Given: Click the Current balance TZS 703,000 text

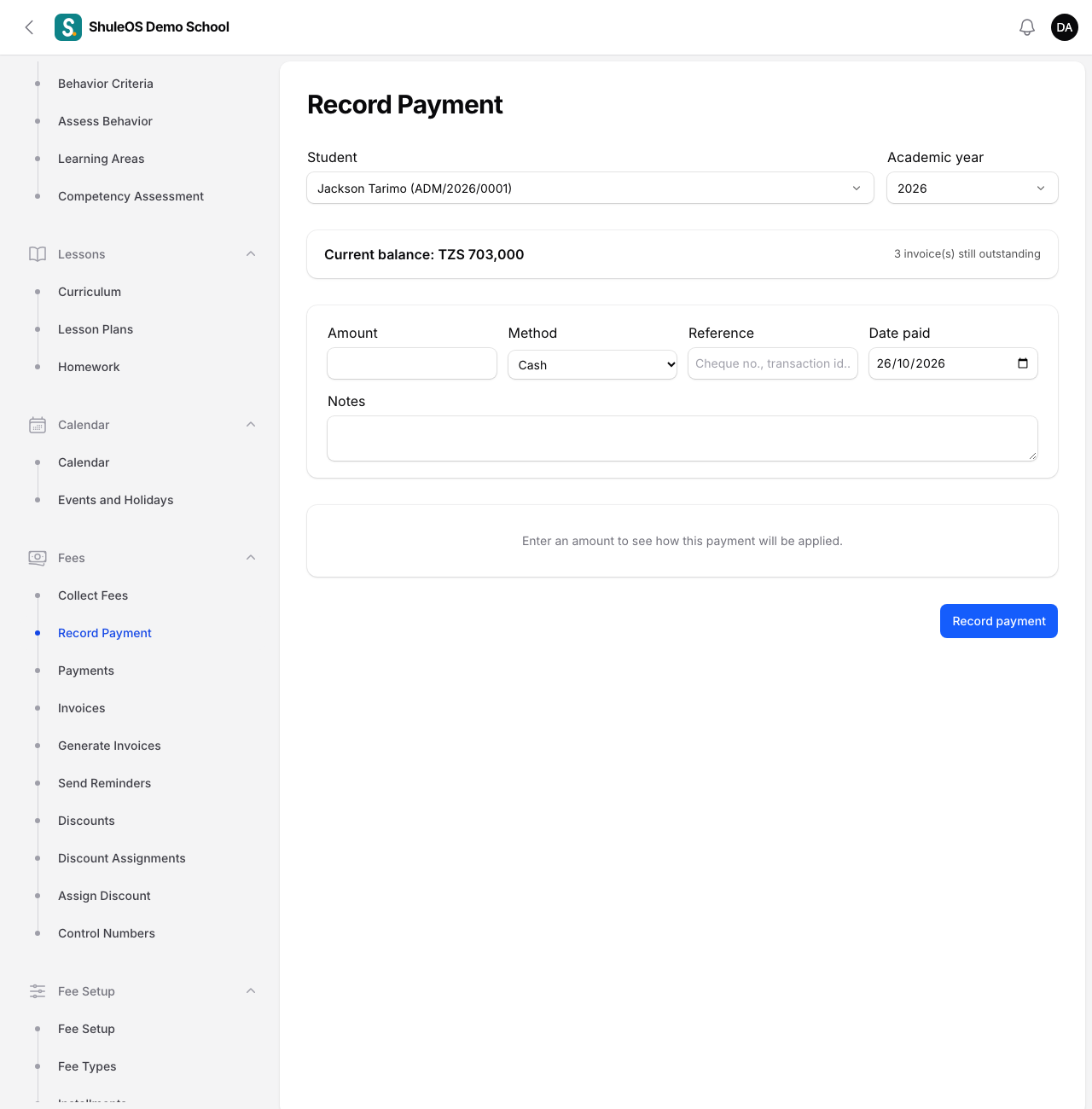Looking at the screenshot, I should point(424,254).
